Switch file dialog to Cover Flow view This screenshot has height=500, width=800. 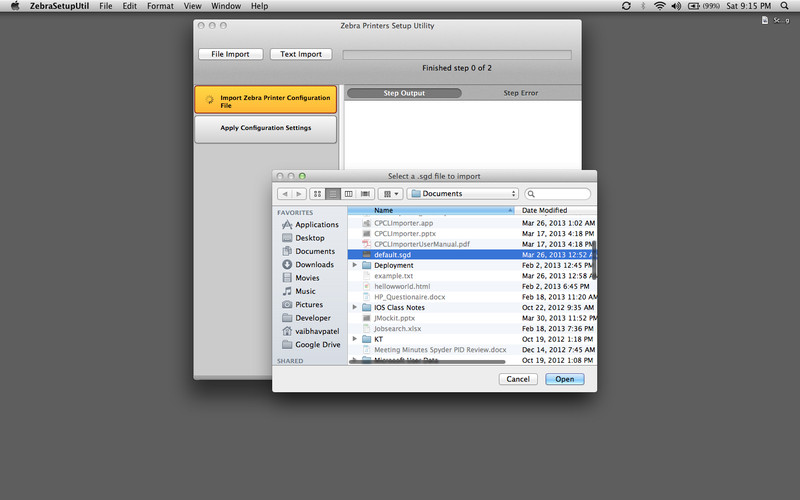click(x=365, y=194)
